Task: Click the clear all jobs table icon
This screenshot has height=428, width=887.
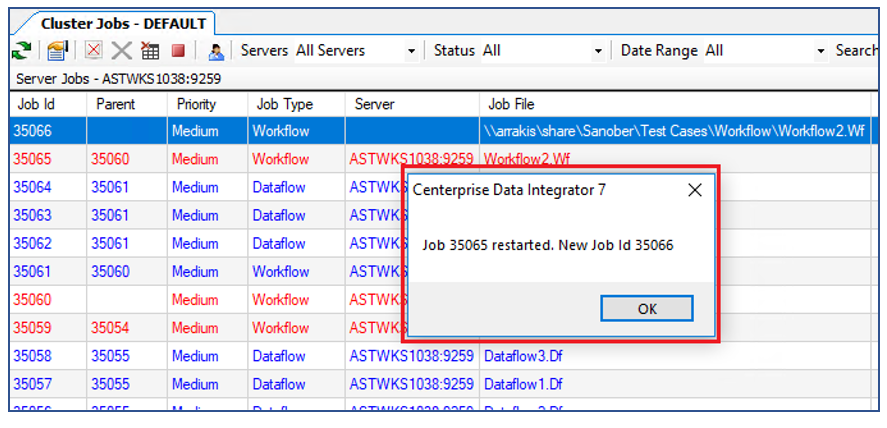Action: tap(150, 51)
